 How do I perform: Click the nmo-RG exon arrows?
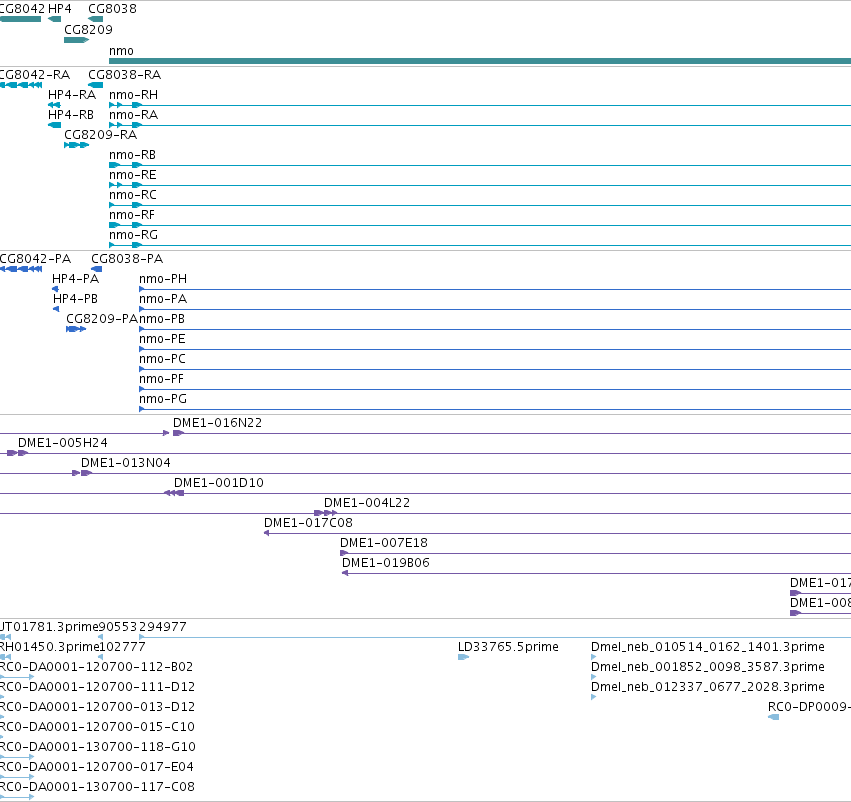click(125, 245)
